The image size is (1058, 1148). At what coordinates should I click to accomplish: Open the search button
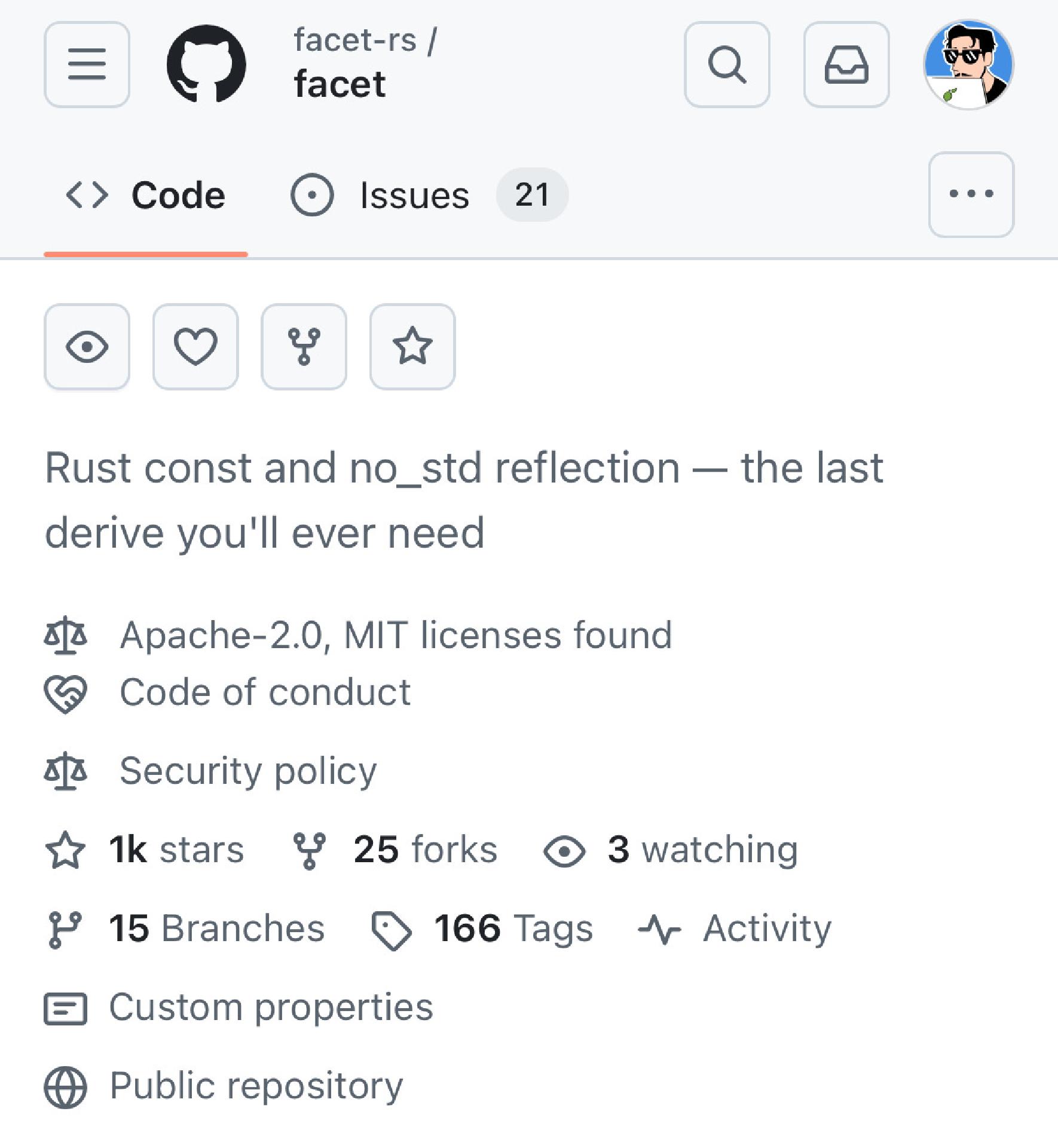tap(726, 65)
